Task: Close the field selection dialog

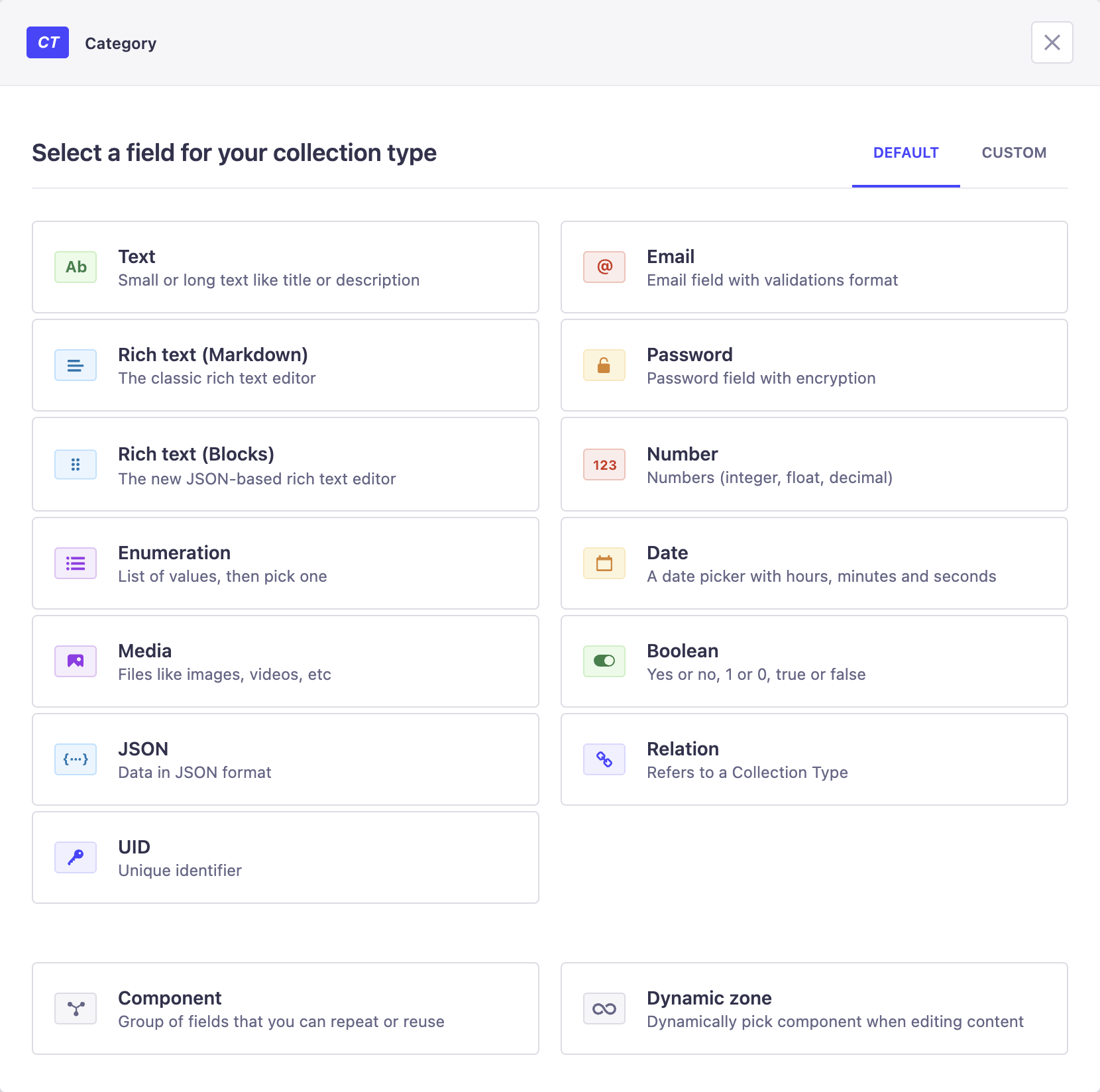Action: (x=1052, y=42)
